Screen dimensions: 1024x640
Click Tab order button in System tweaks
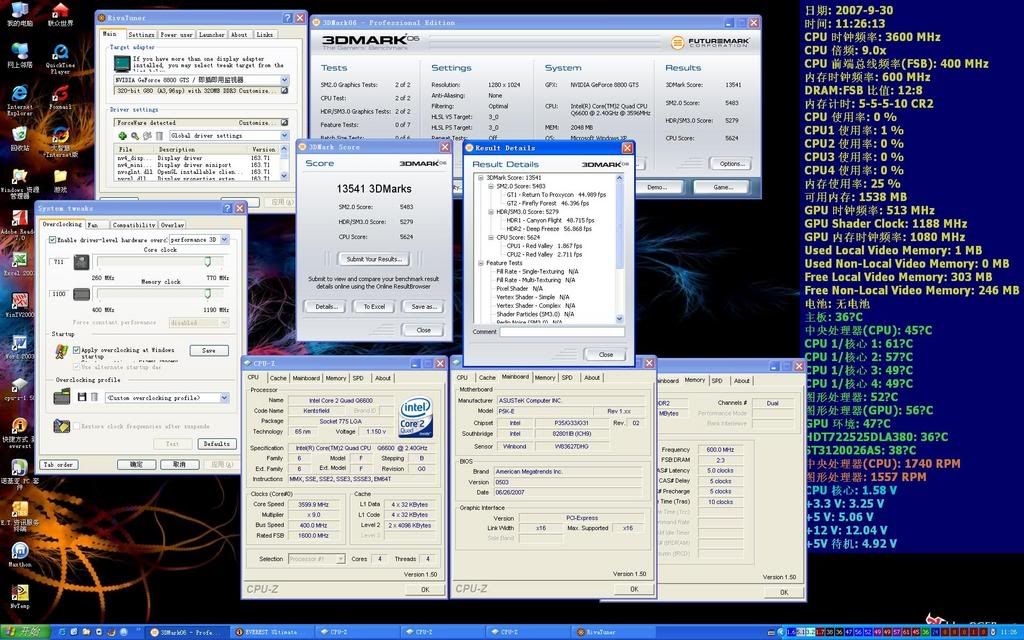(58, 465)
